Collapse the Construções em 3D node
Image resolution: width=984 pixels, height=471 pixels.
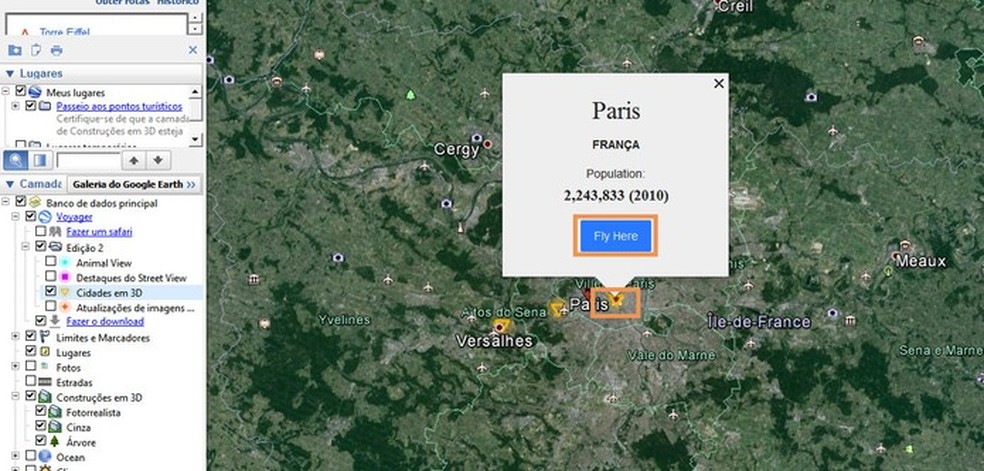point(16,396)
